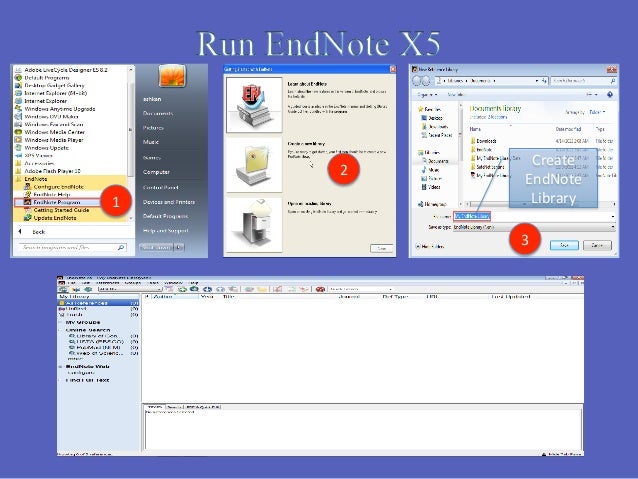Click New folder in the save dialog toolbar
Viewport: 638px width, 479px height.
point(455,94)
